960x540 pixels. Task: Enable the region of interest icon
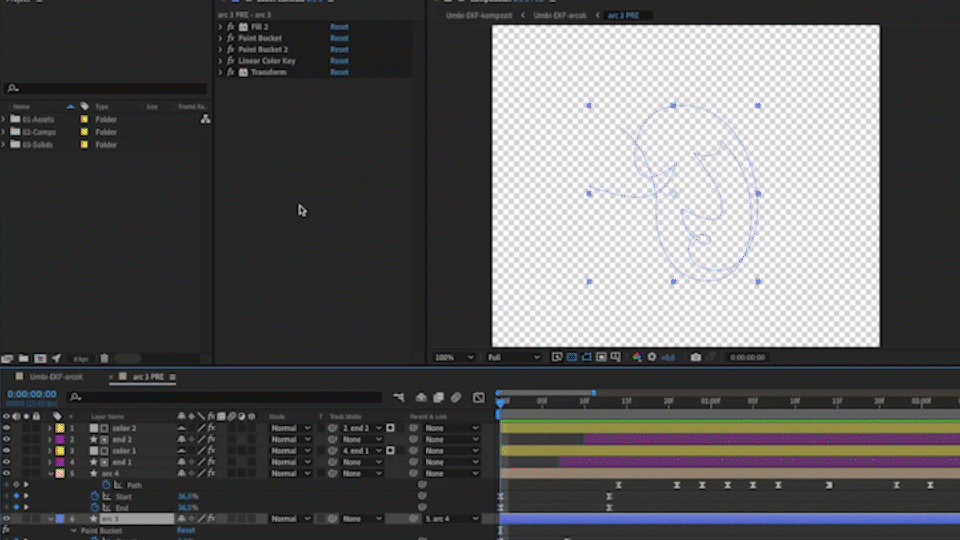[601, 358]
